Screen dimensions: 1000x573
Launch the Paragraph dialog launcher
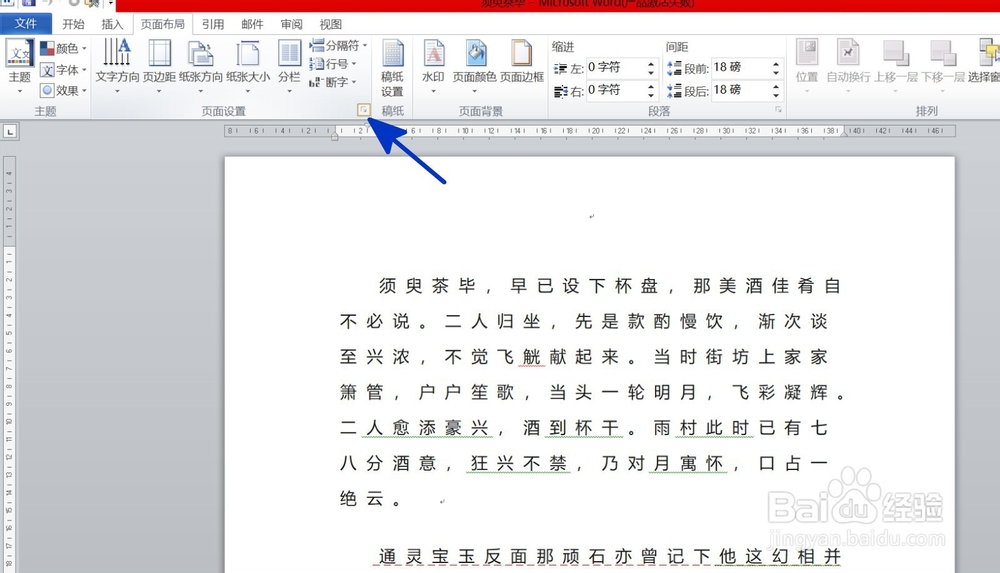pos(778,110)
